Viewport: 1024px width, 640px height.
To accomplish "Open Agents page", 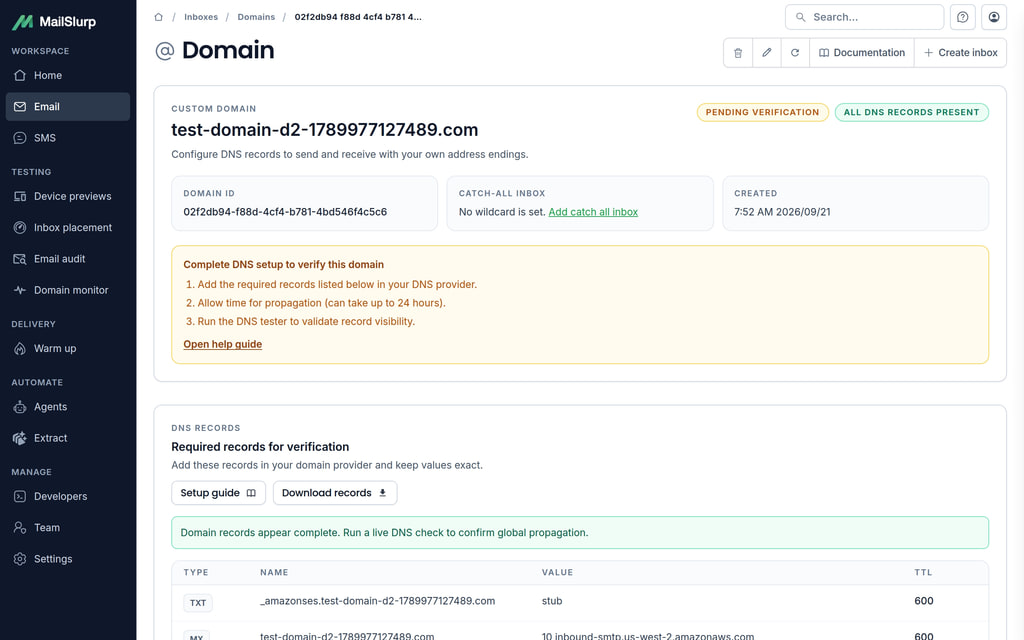I will coord(67,406).
